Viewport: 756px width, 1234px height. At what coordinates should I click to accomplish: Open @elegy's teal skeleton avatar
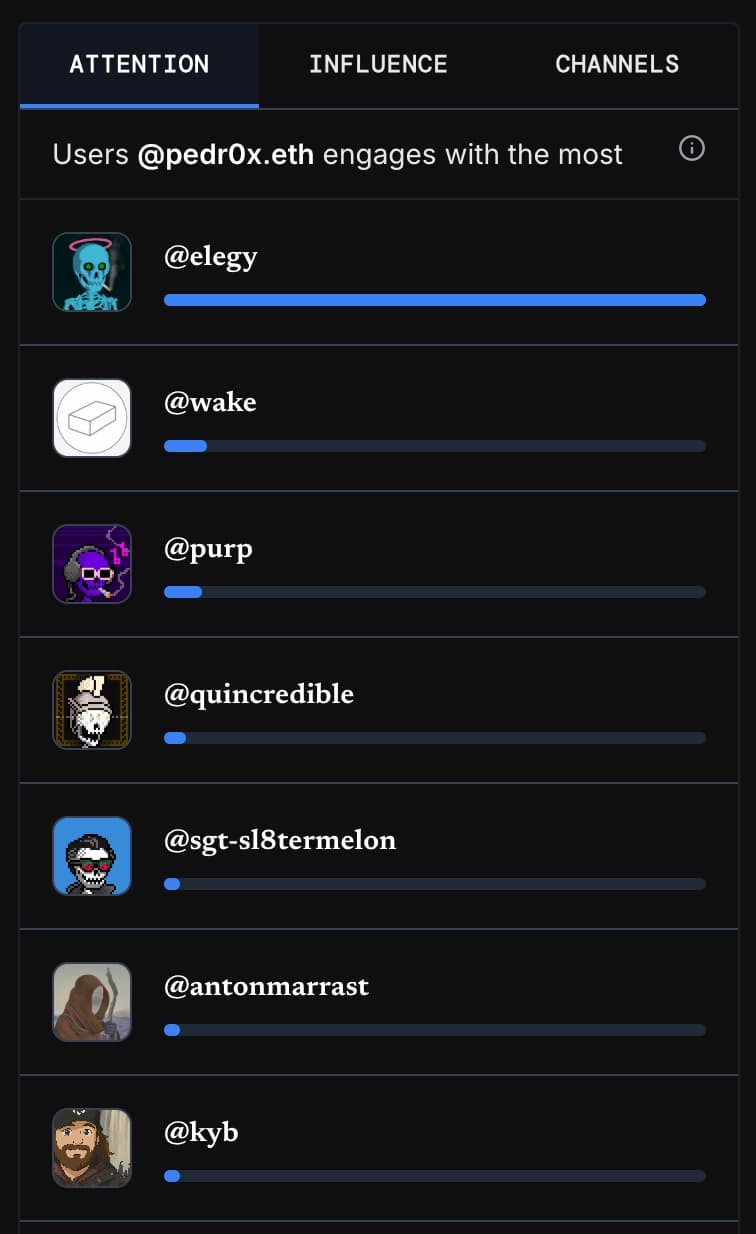coord(92,272)
